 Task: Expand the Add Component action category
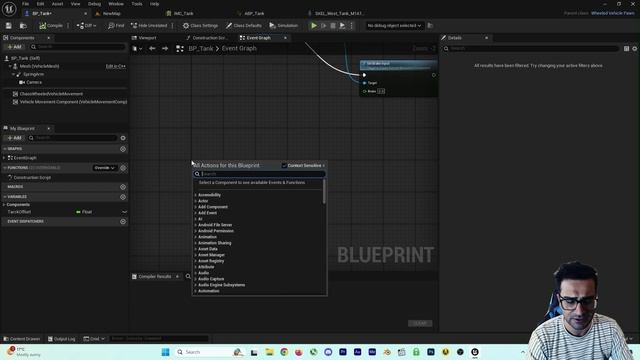point(196,207)
